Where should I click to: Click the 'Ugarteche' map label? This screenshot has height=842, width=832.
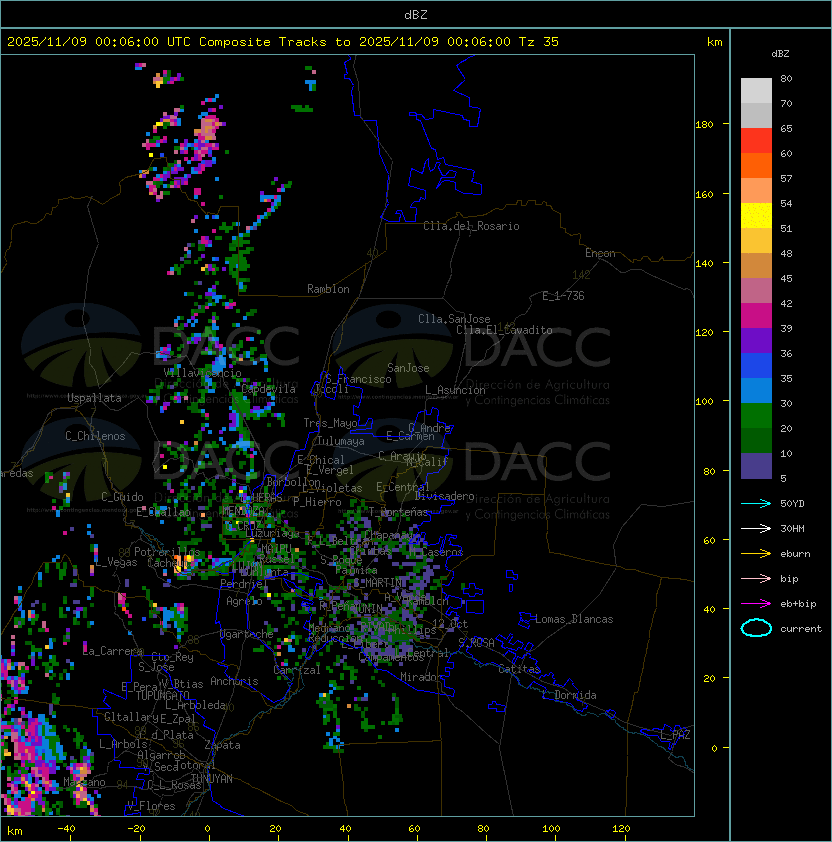coord(247,634)
